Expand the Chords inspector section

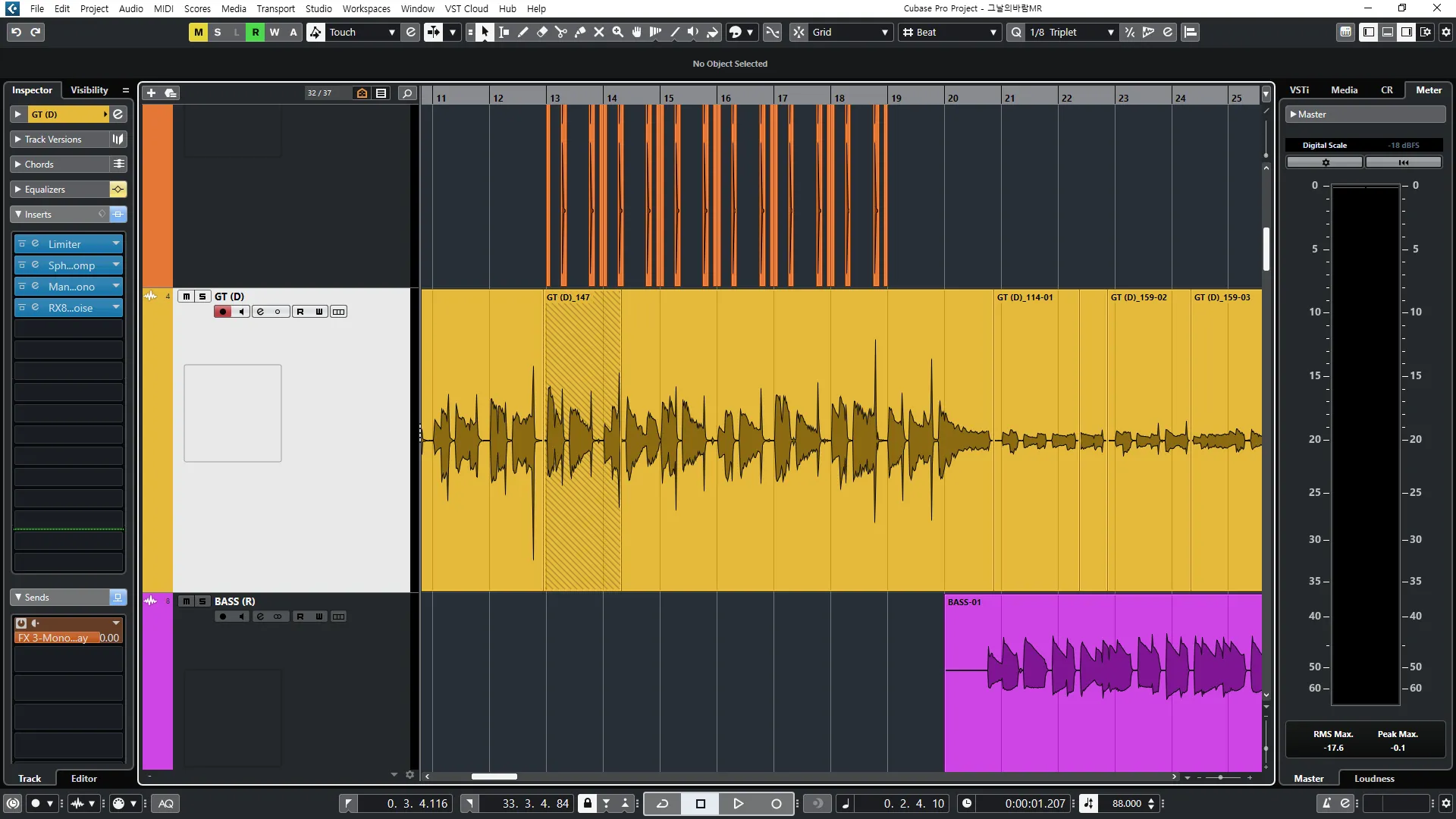[60, 164]
